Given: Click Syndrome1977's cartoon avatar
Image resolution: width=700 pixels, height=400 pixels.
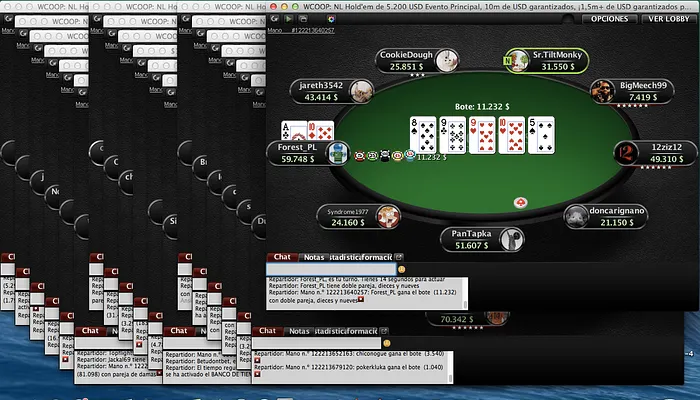Looking at the screenshot, I should tap(388, 217).
